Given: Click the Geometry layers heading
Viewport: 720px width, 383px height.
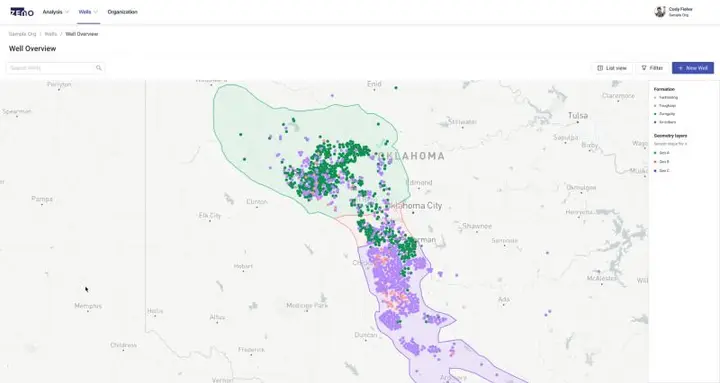Looking at the screenshot, I should click(x=670, y=136).
